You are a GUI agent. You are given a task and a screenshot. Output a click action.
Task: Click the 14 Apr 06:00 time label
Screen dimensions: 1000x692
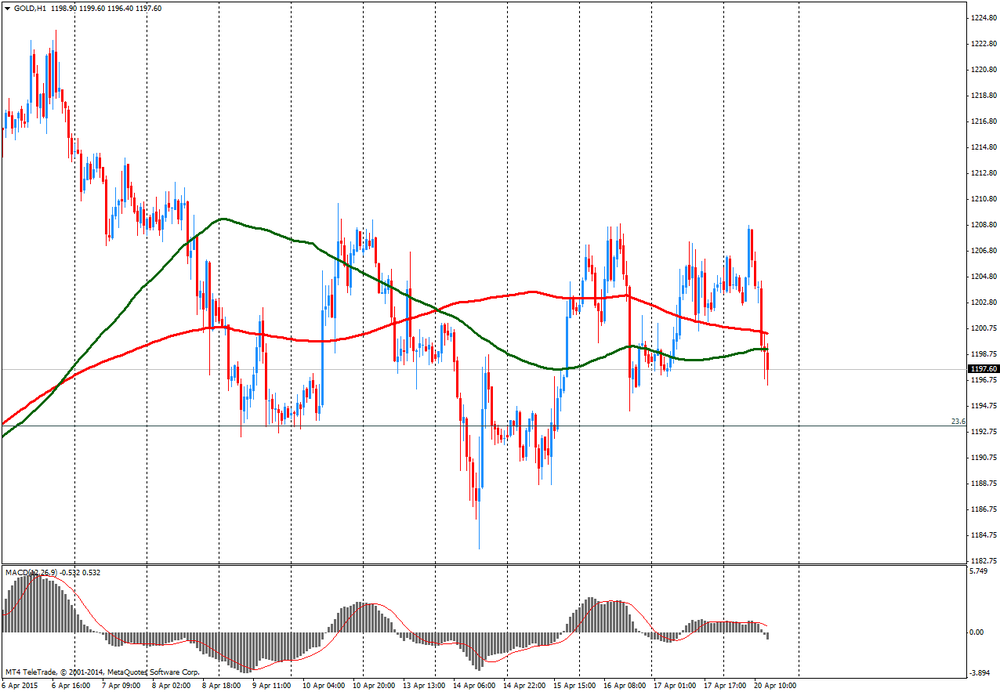[x=475, y=686]
